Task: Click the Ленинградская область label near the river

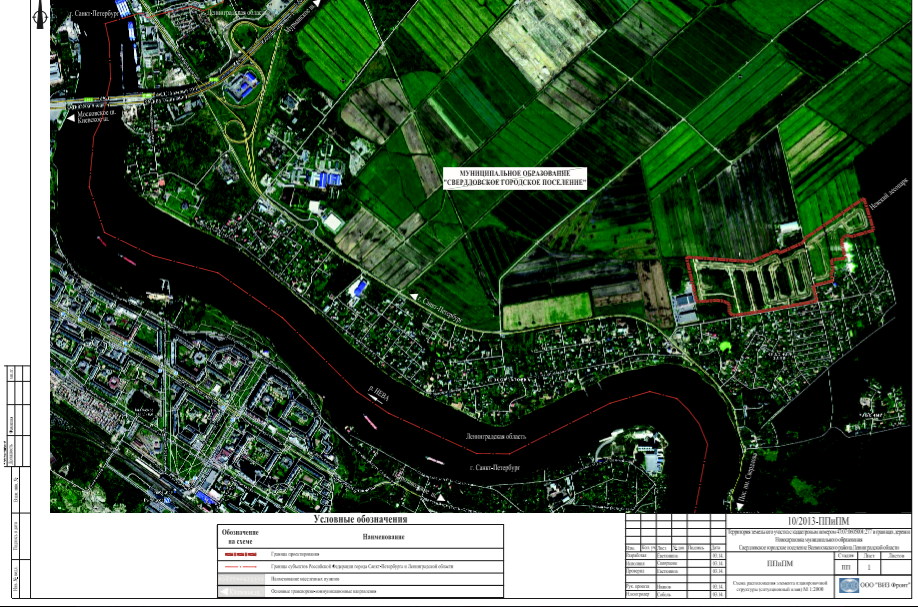Action: pyautogui.click(x=494, y=438)
